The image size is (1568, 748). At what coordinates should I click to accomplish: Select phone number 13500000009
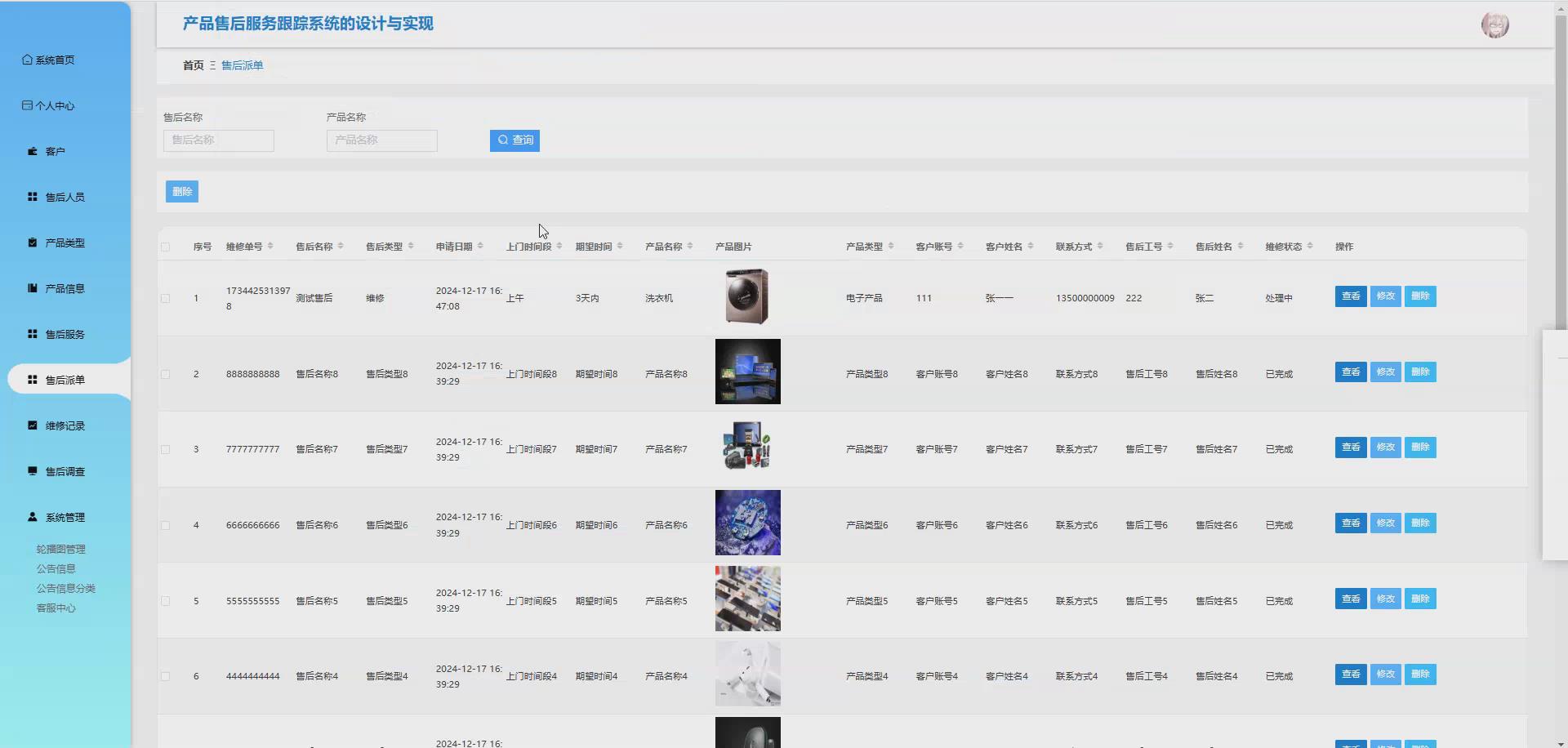[x=1085, y=298]
